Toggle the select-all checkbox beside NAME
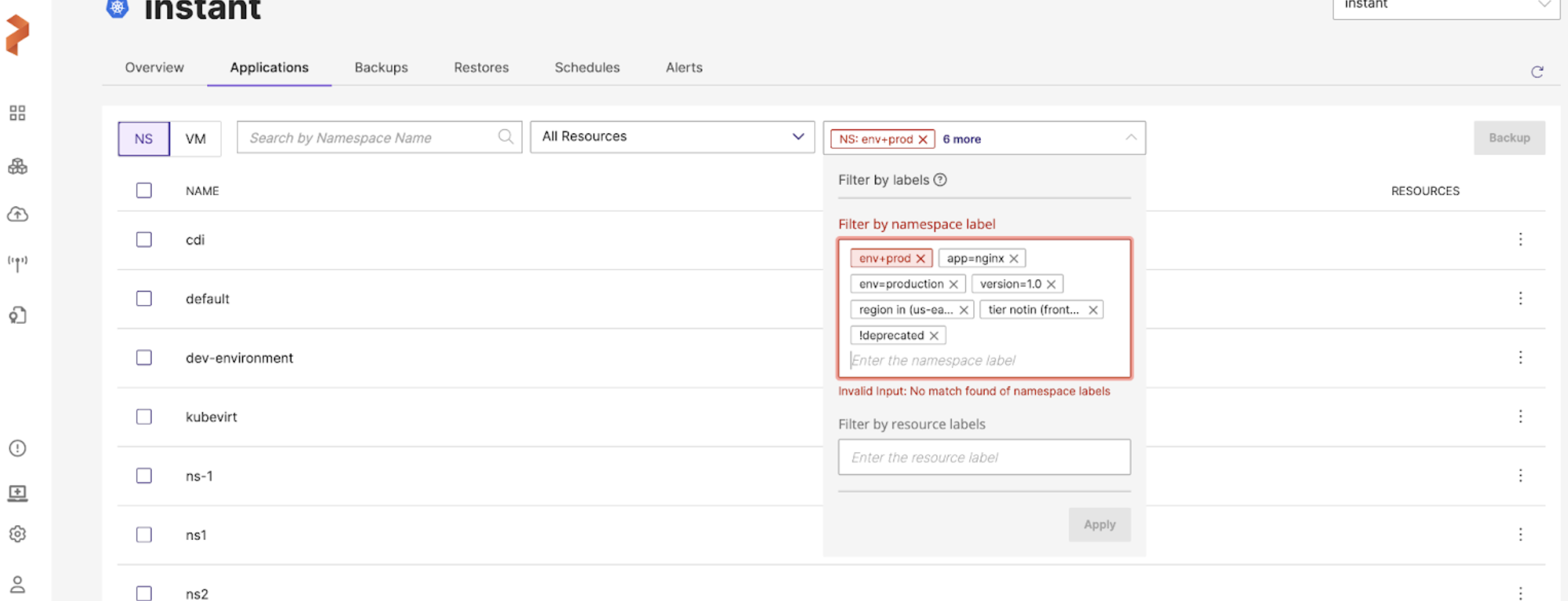This screenshot has height=601, width=1568. (144, 190)
